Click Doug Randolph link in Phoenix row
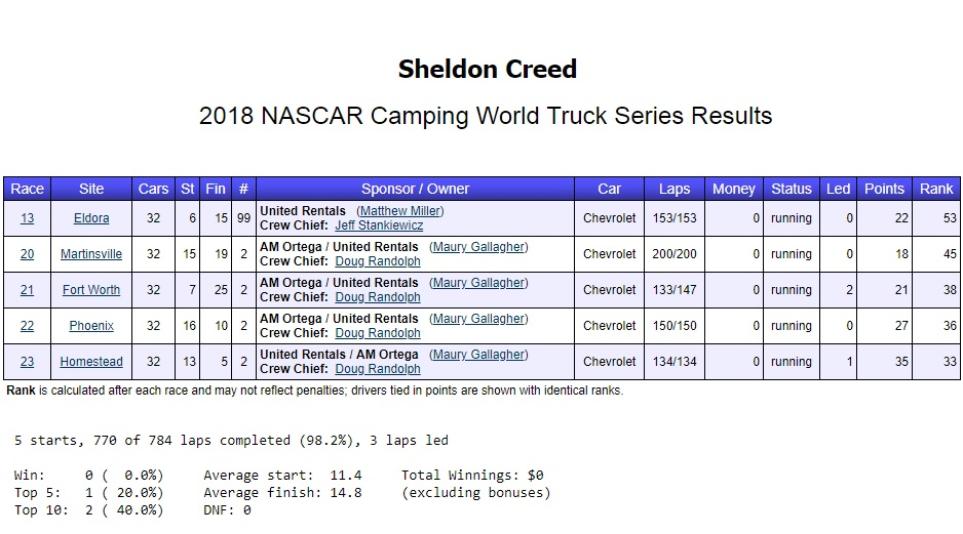Screen dimensions: 963x534 [x=377, y=333]
